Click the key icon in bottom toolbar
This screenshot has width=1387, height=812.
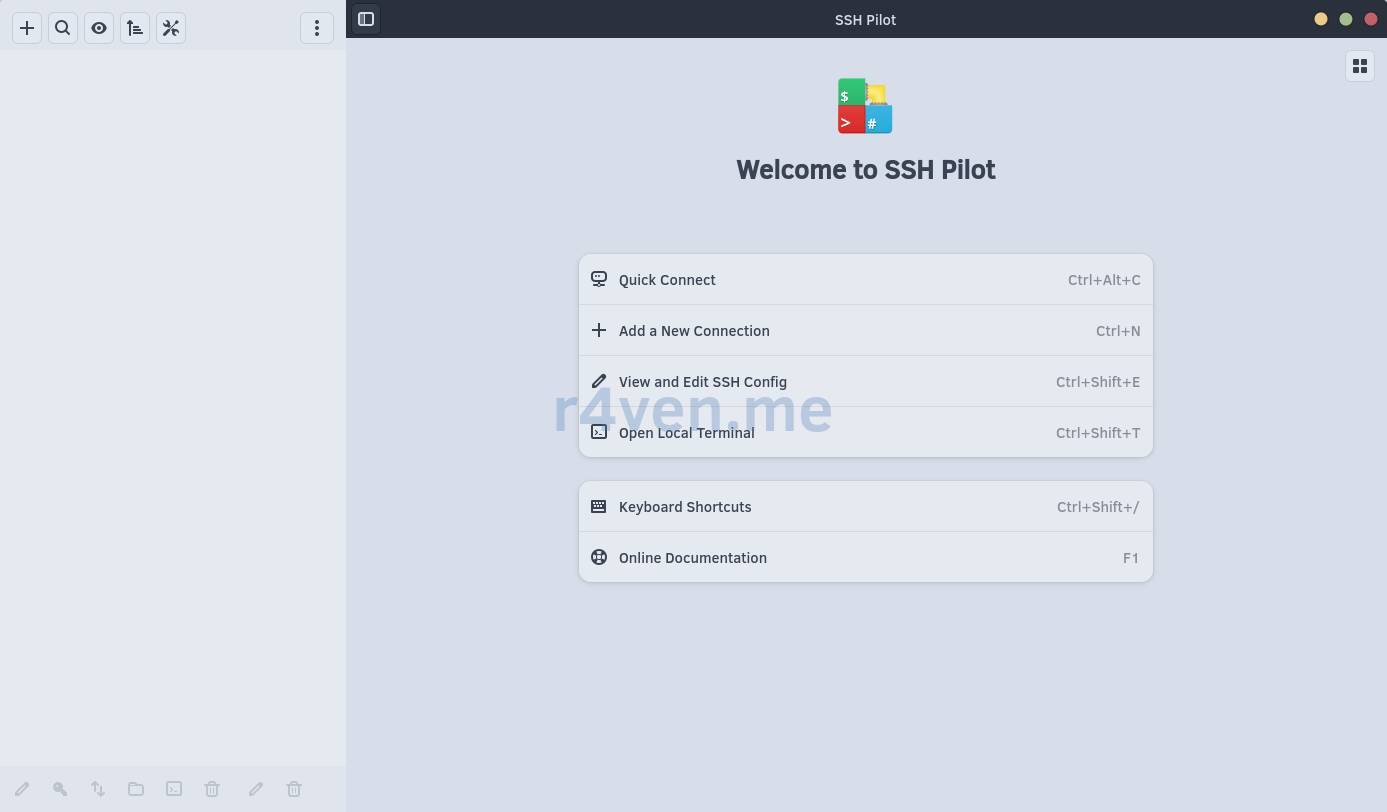pyautogui.click(x=60, y=789)
